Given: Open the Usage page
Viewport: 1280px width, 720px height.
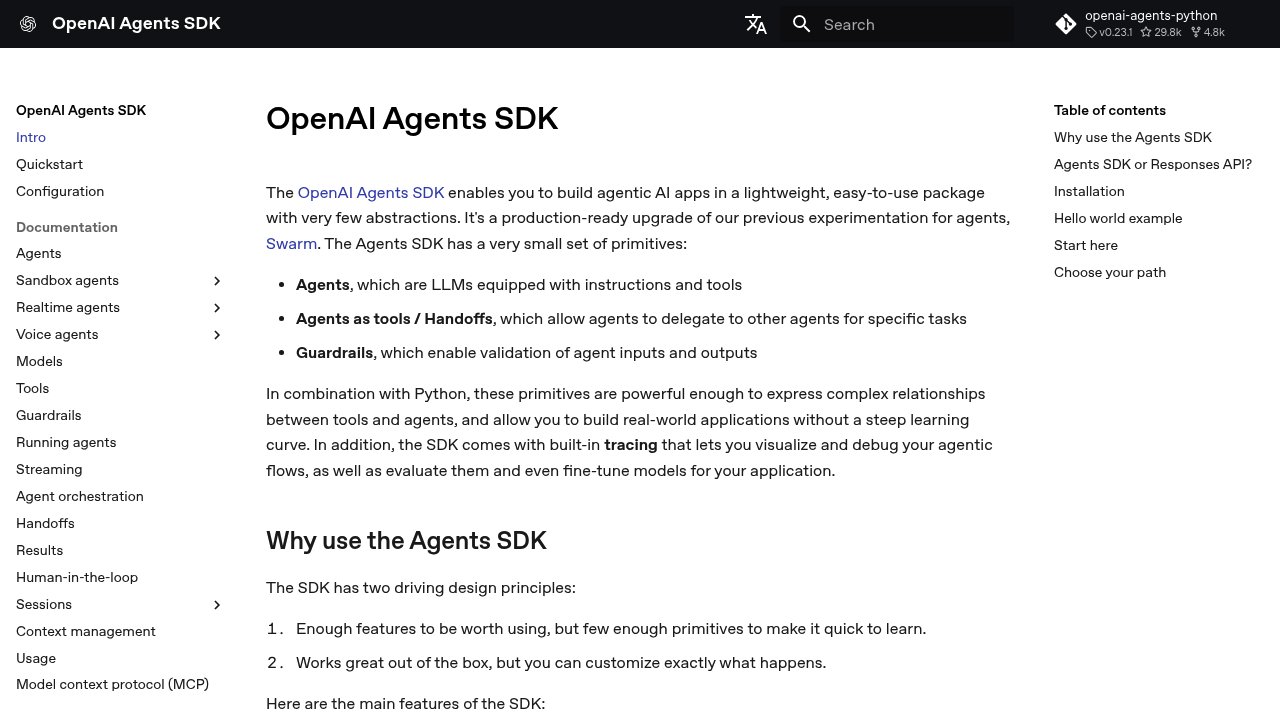Looking at the screenshot, I should [36, 659].
